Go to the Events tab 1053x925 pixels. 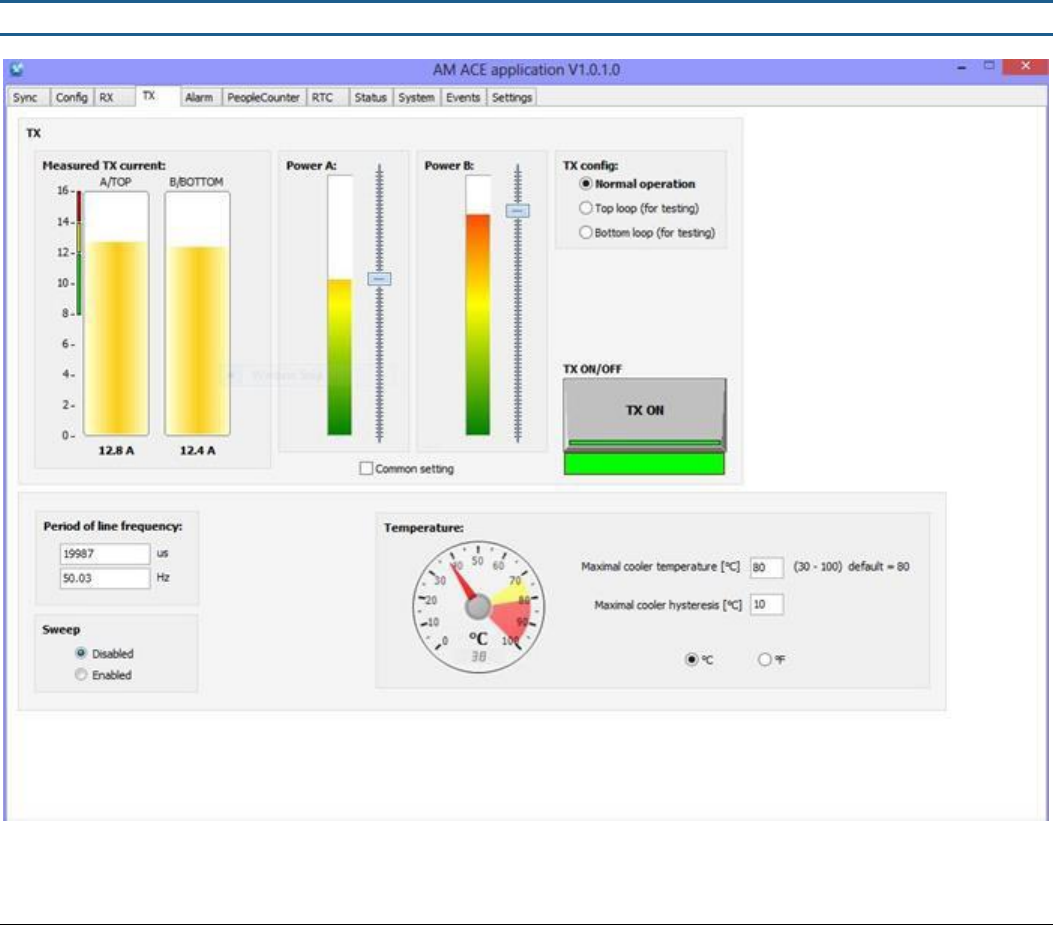463,97
